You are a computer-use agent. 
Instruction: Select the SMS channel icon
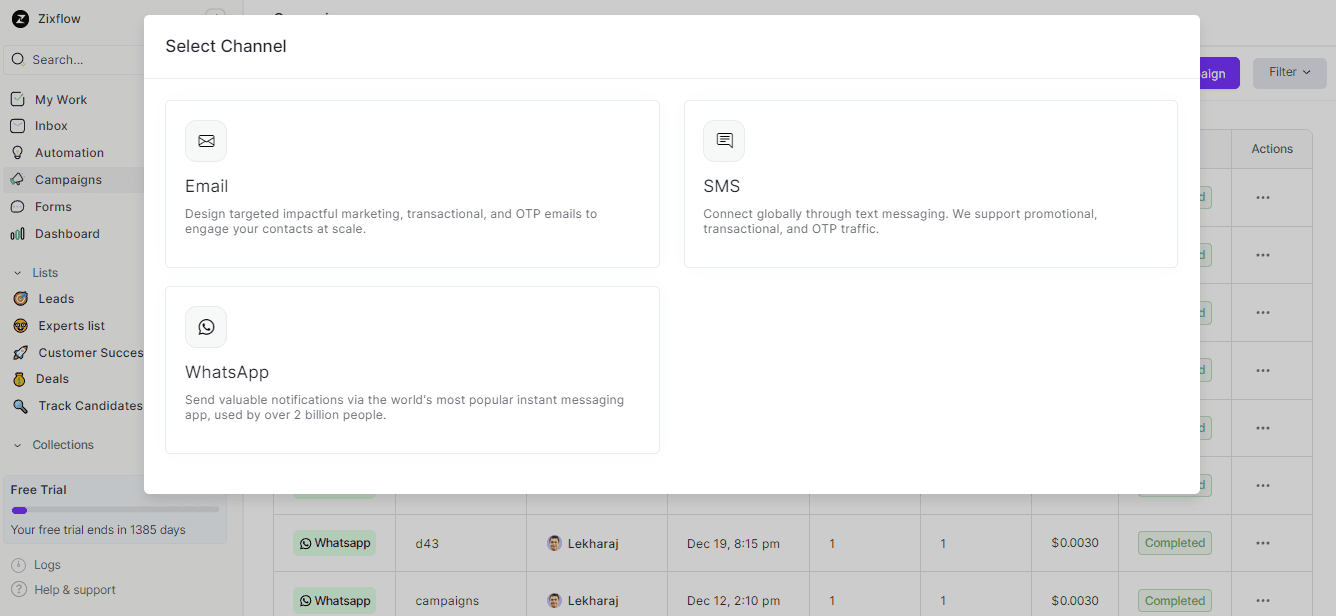tap(724, 141)
